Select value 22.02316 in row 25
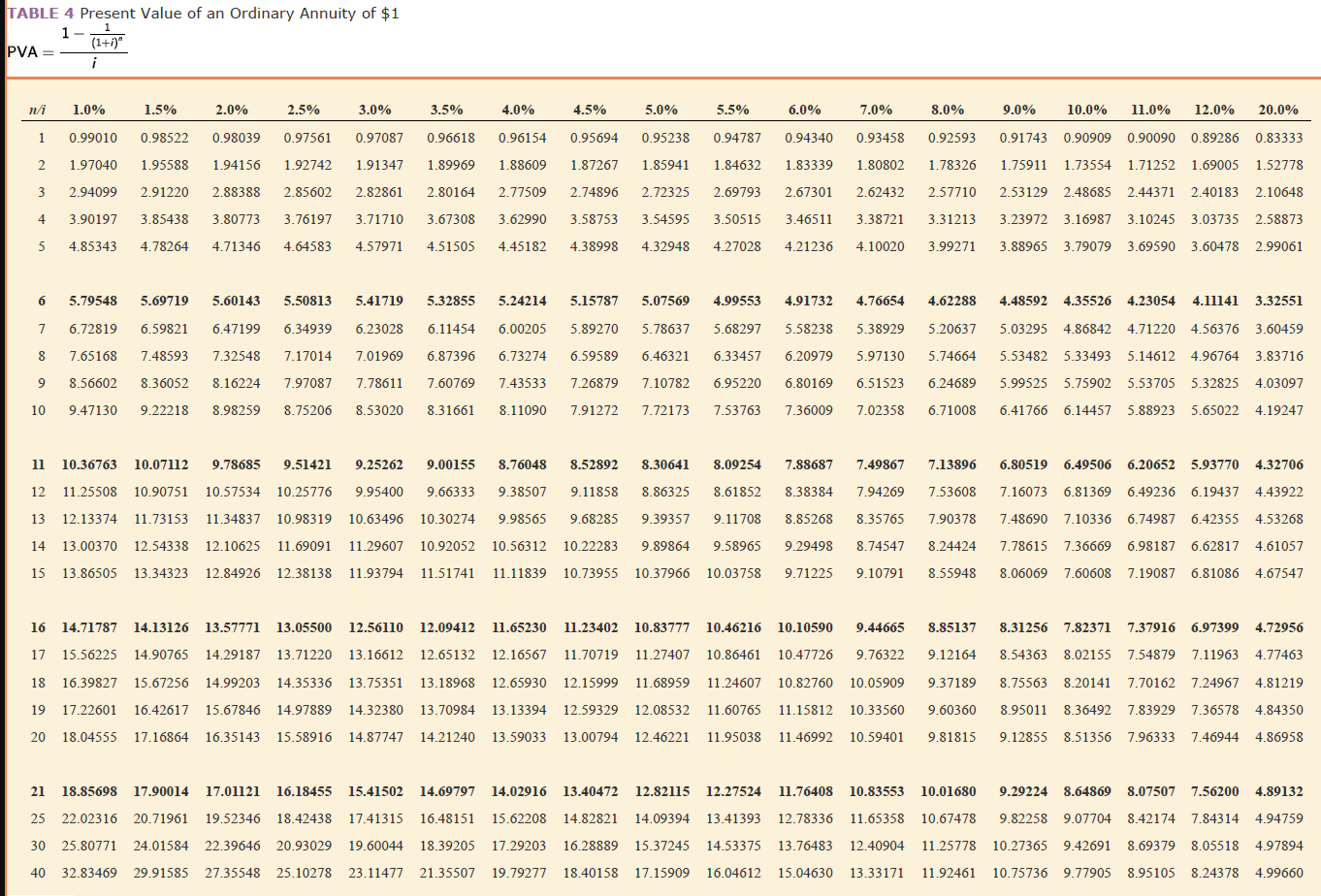 tap(89, 818)
